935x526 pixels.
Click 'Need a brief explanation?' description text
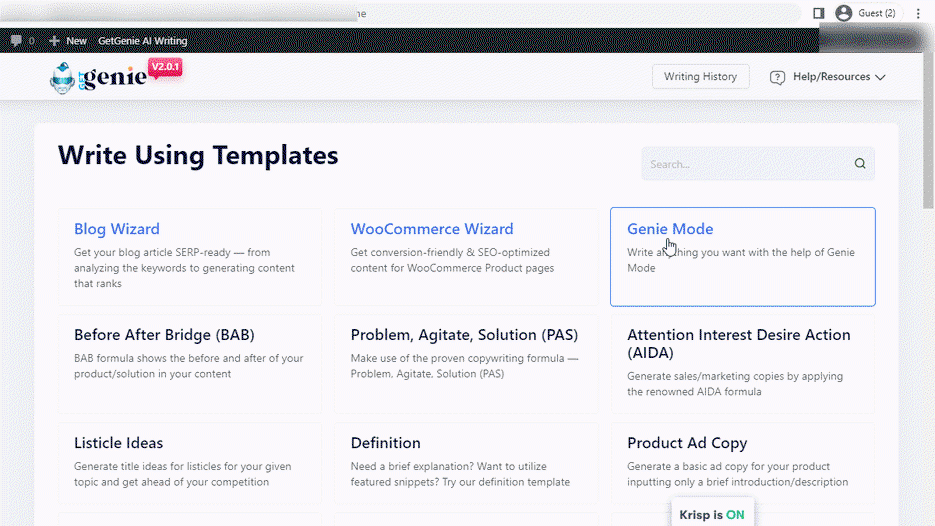coord(460,474)
